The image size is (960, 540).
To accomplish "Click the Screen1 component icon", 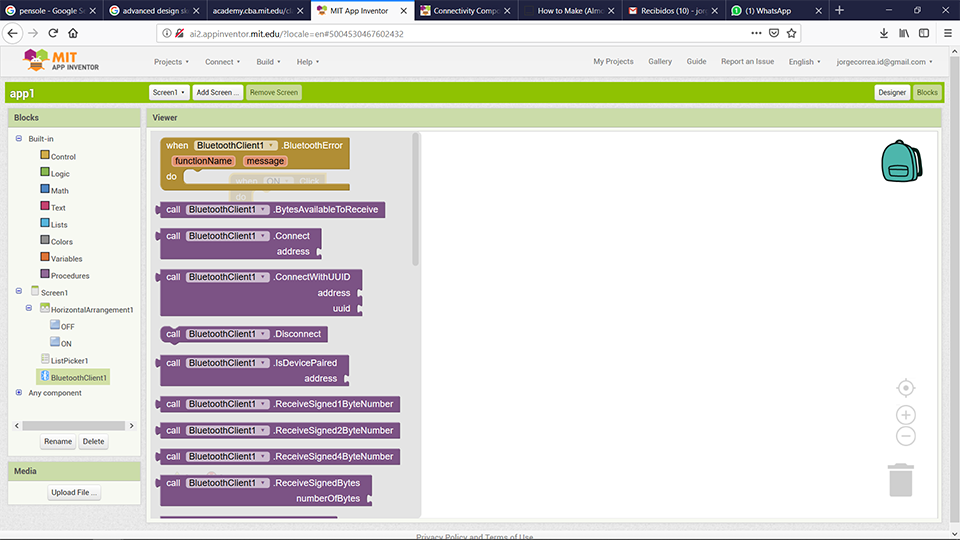I will point(35,291).
